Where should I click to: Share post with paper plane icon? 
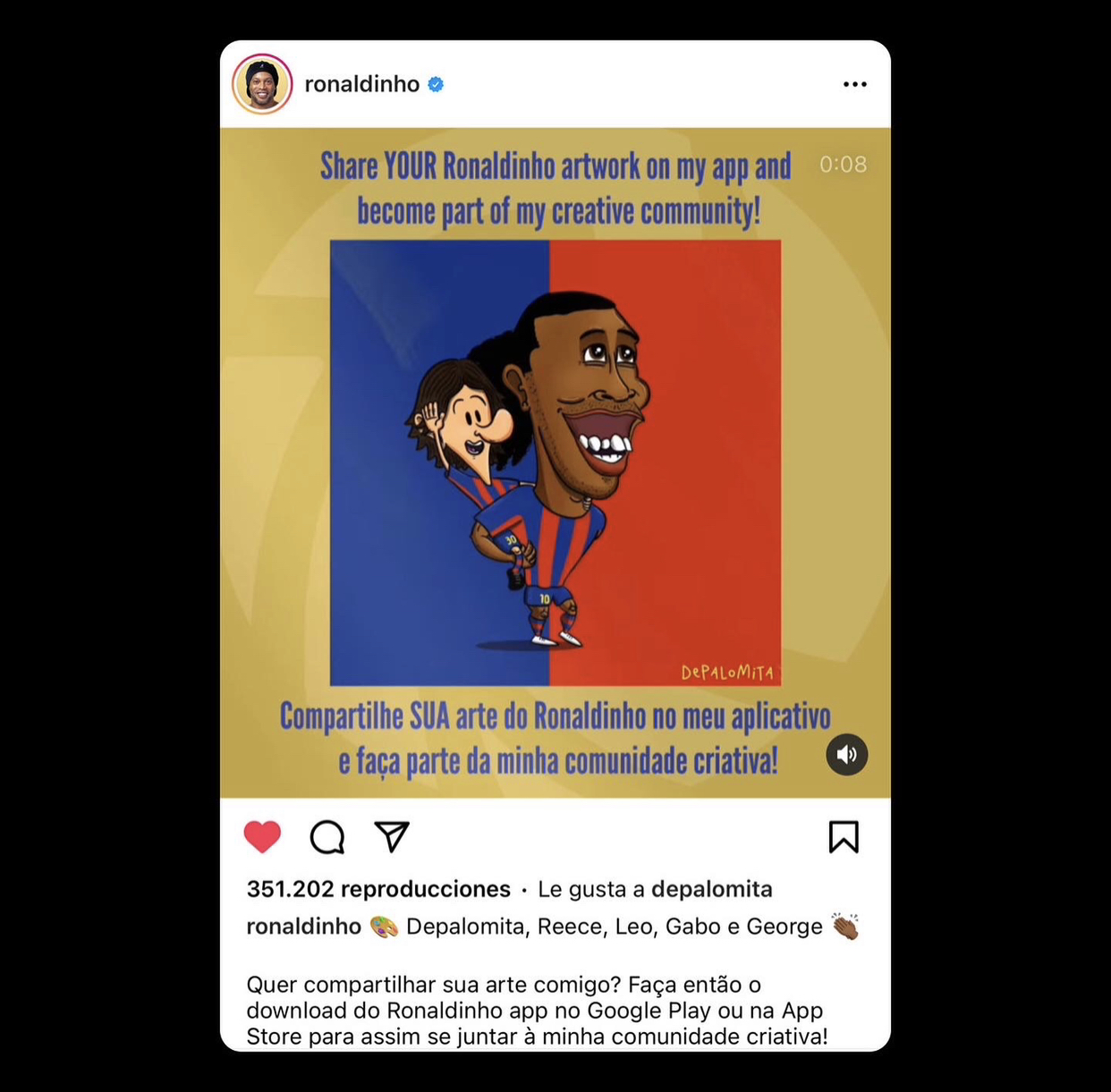[x=392, y=836]
